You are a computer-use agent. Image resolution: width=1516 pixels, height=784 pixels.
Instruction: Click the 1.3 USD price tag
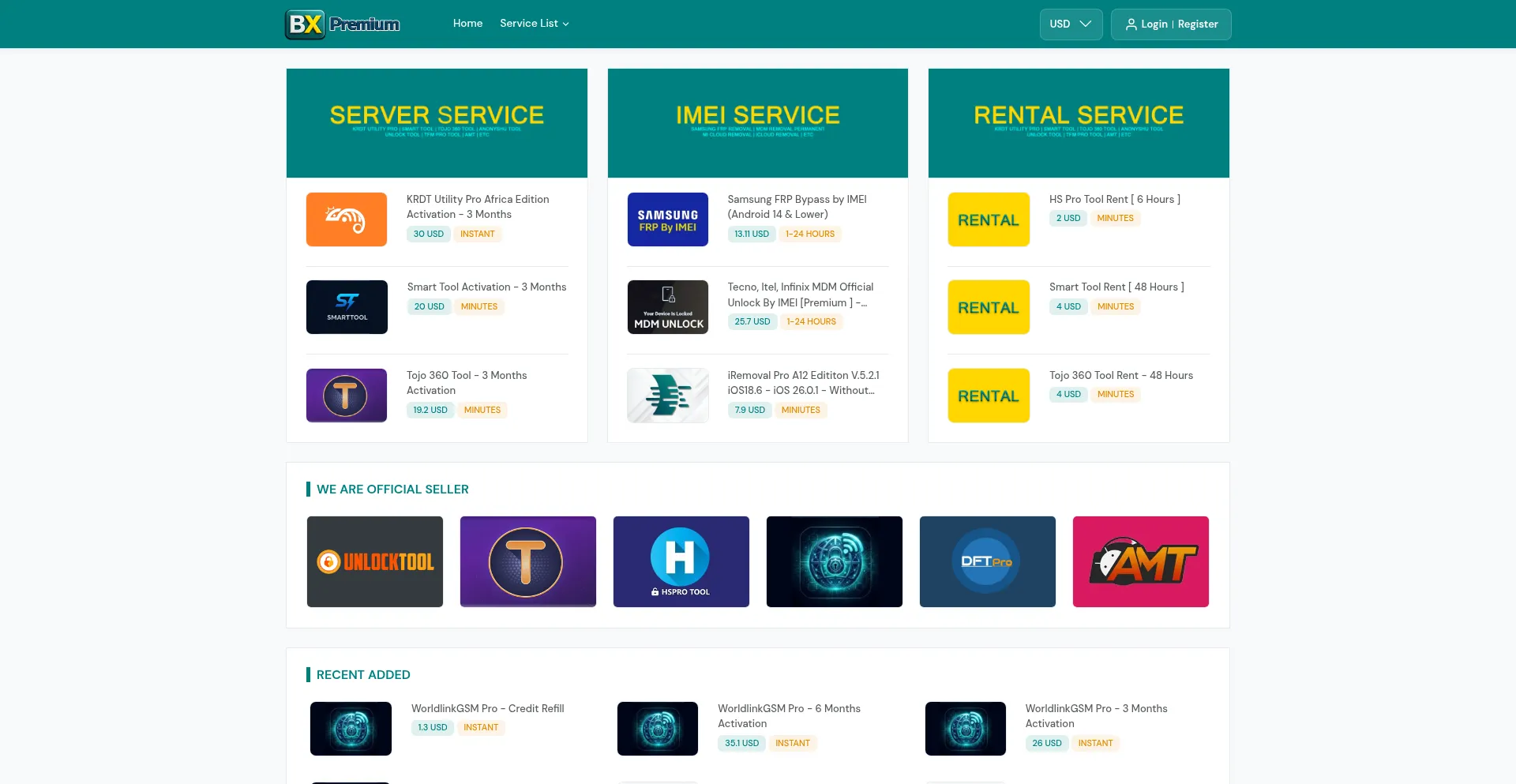(433, 728)
